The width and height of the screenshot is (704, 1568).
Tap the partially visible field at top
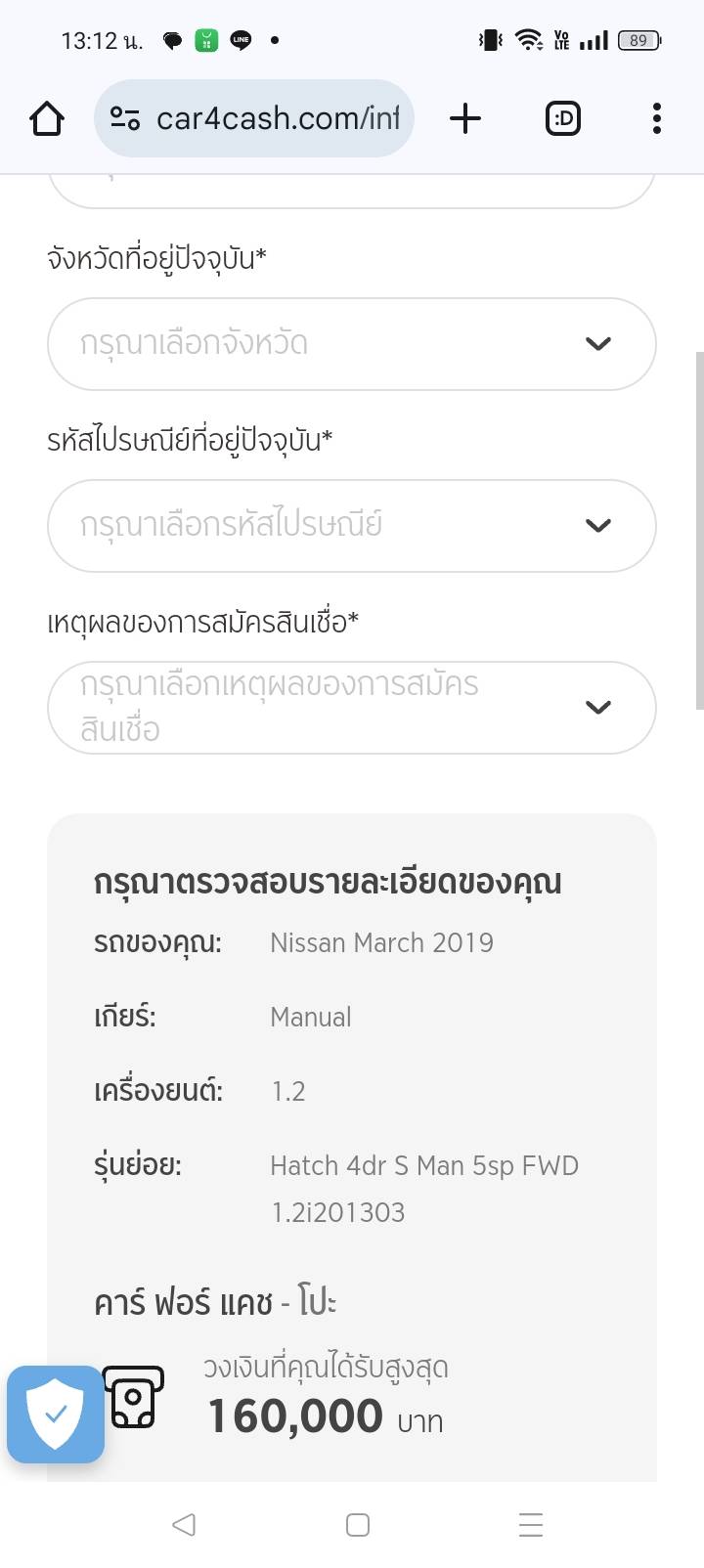pyautogui.click(x=351, y=190)
